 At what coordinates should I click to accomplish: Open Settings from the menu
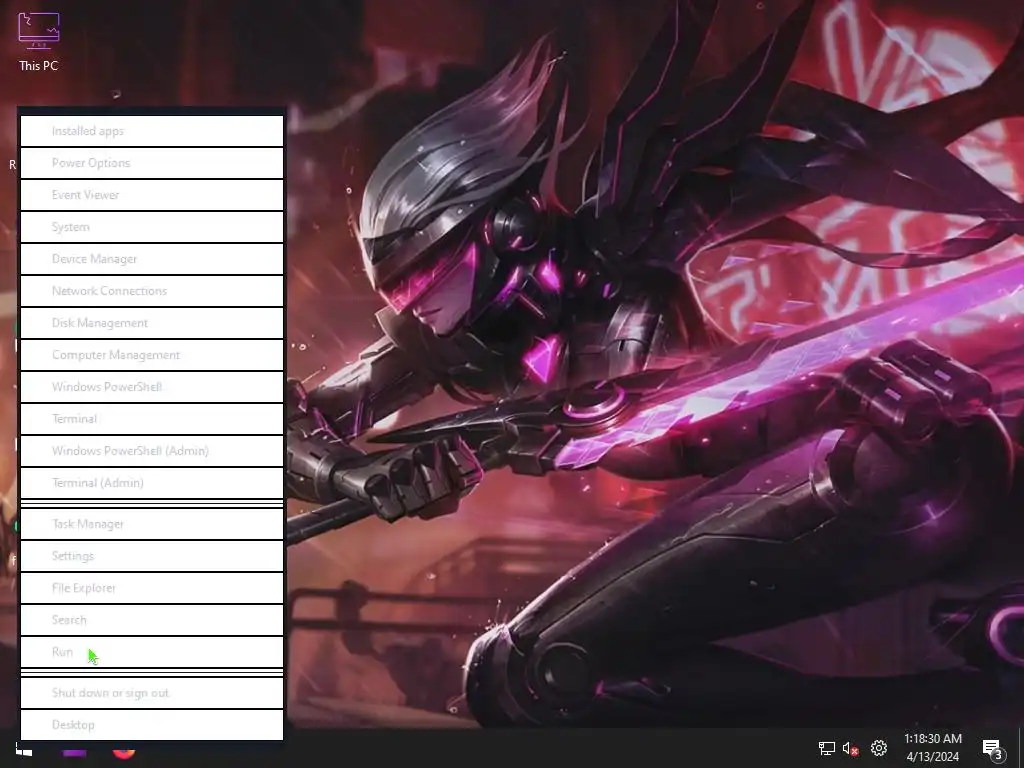click(152, 556)
